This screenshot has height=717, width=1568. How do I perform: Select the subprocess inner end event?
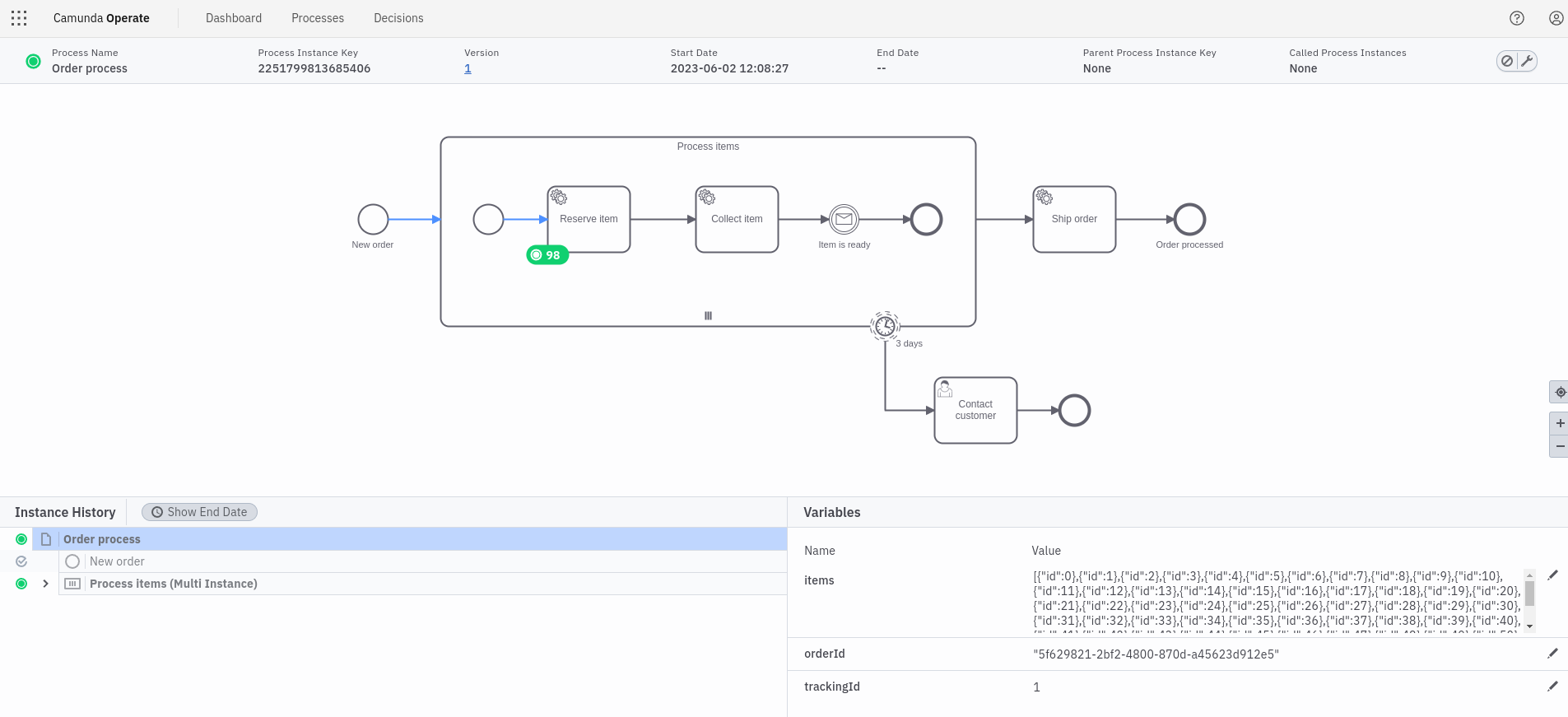pos(926,220)
